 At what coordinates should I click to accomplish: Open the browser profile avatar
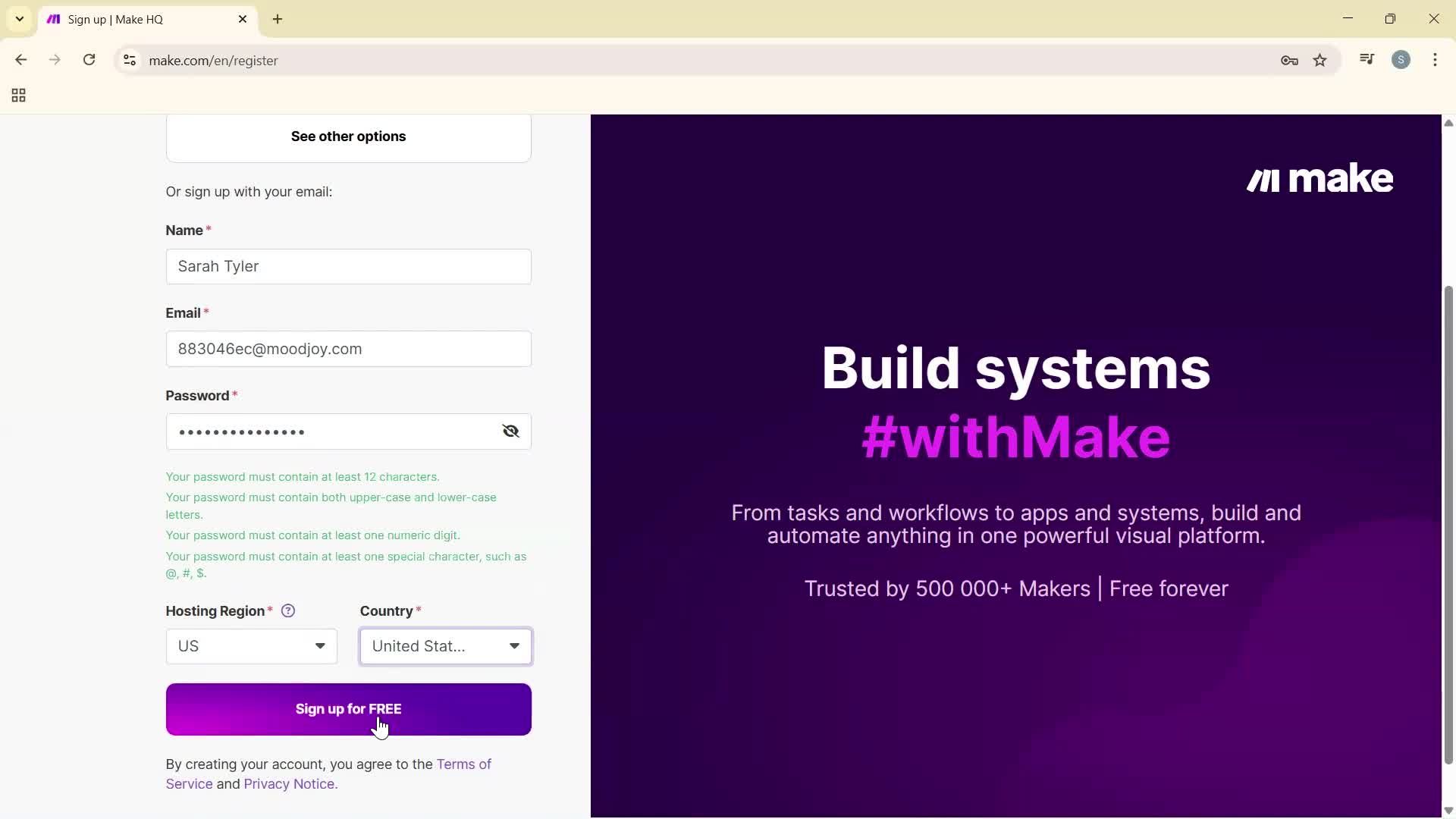(x=1401, y=60)
